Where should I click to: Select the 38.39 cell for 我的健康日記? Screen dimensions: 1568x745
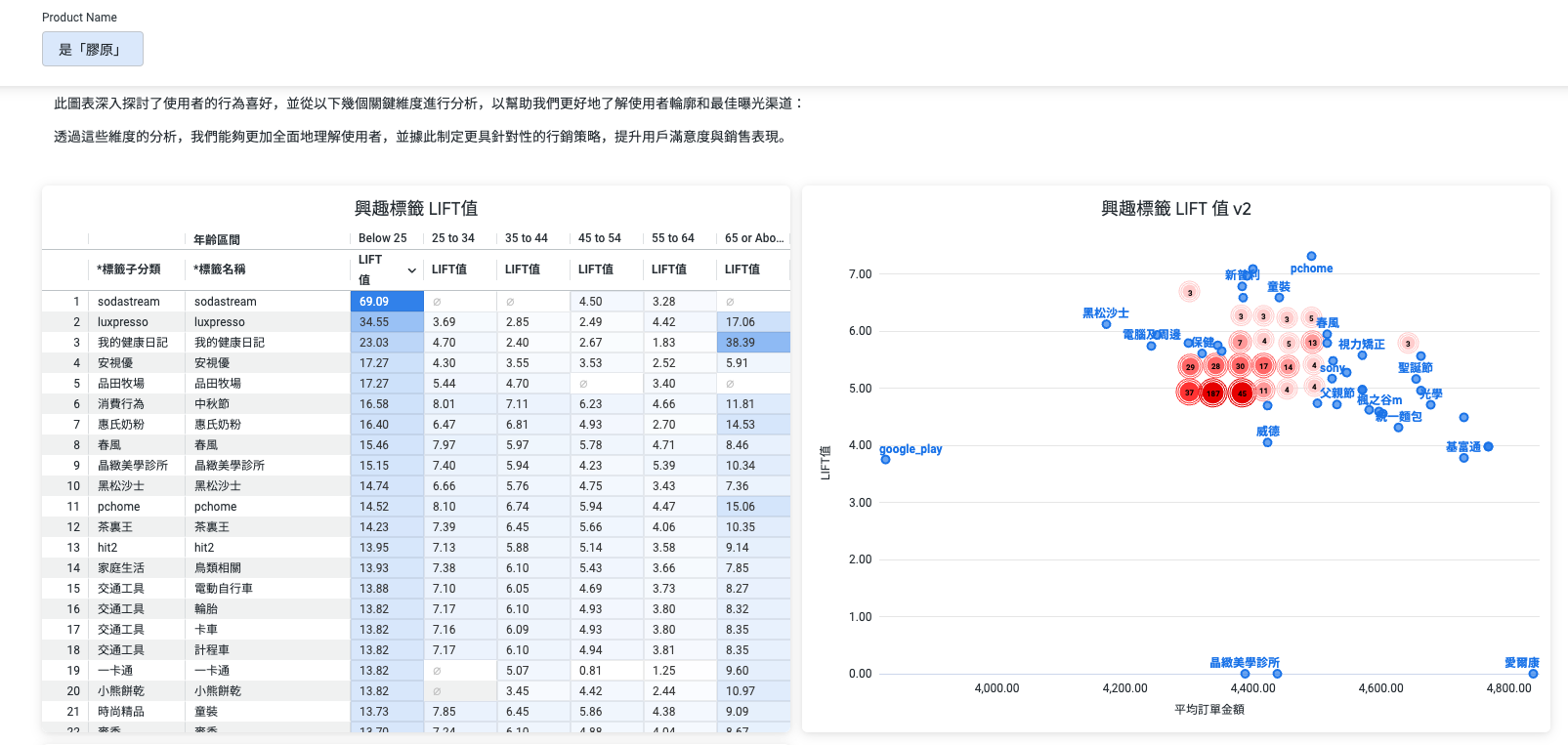pyautogui.click(x=753, y=343)
